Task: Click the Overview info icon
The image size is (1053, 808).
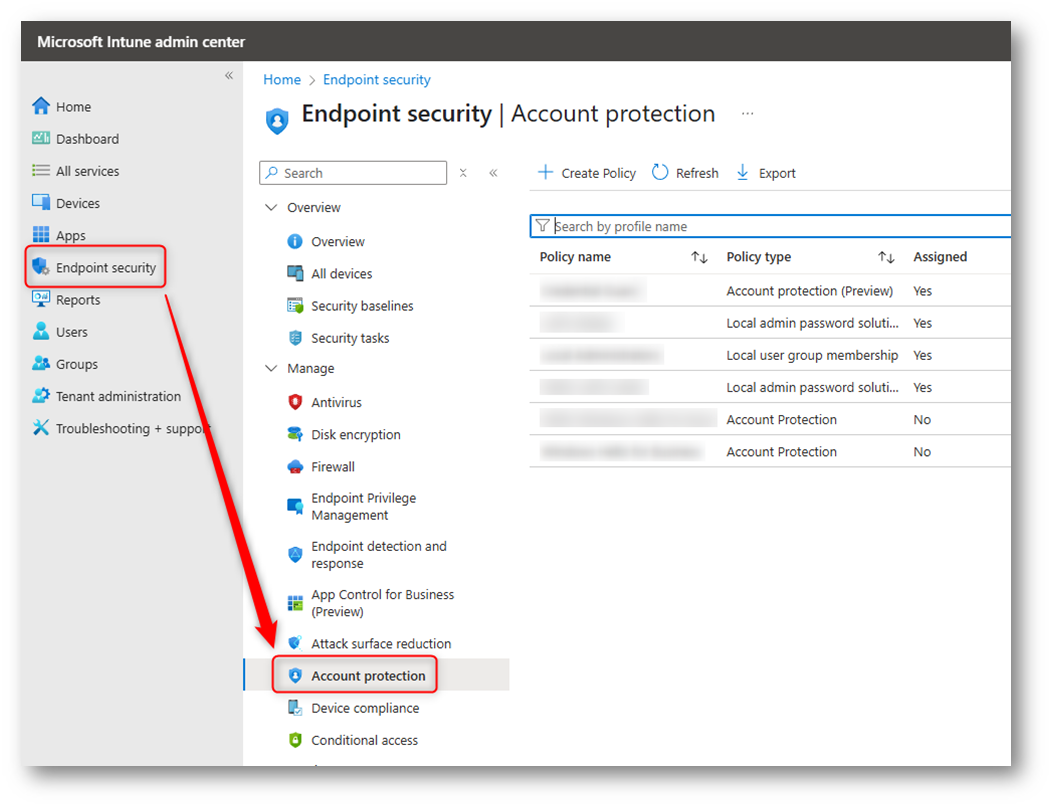Action: pyautogui.click(x=295, y=241)
